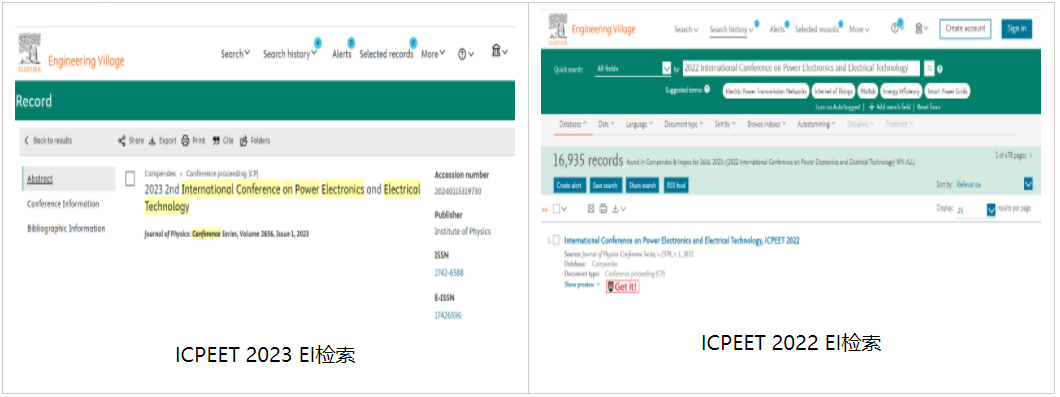Select the Smart Power Grids suggested term
Image resolution: width=1060 pixels, height=397 pixels.
(x=948, y=91)
